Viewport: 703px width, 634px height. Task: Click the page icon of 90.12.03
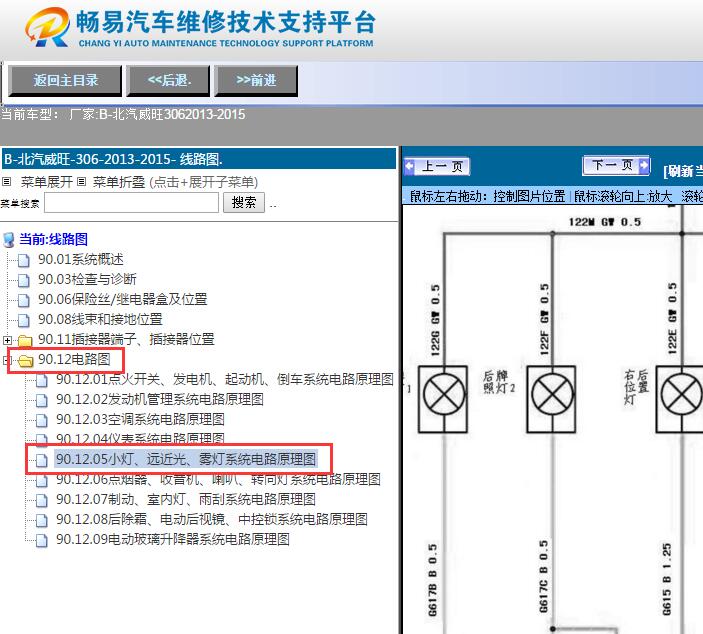[42, 420]
